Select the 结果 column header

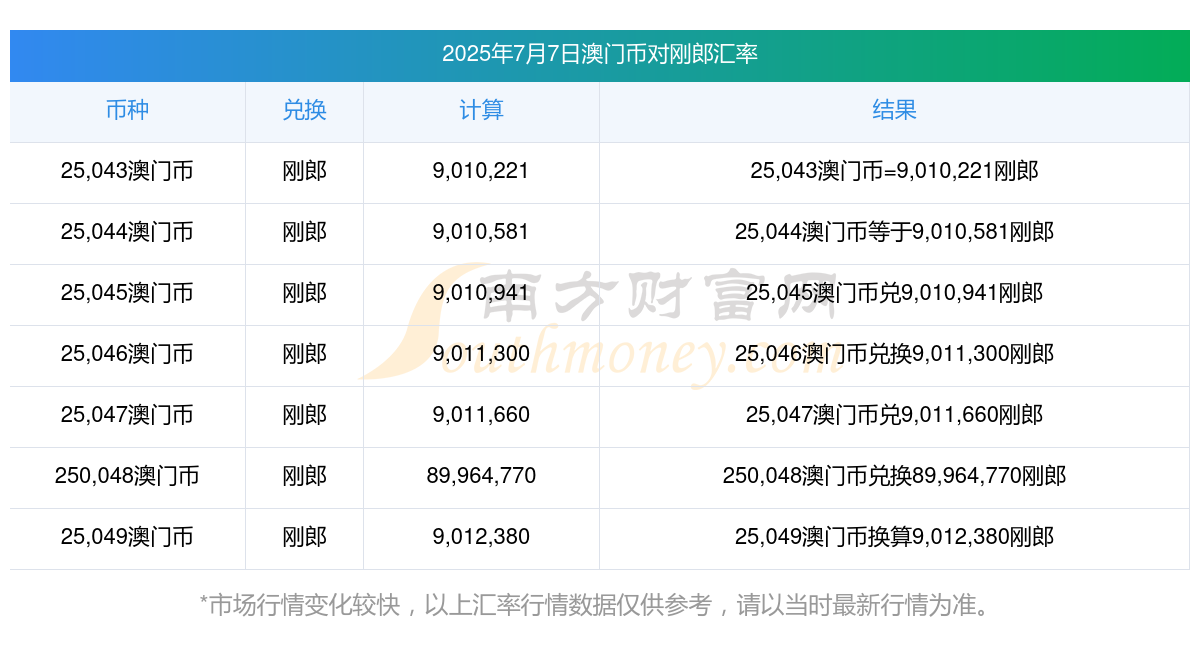(x=894, y=110)
